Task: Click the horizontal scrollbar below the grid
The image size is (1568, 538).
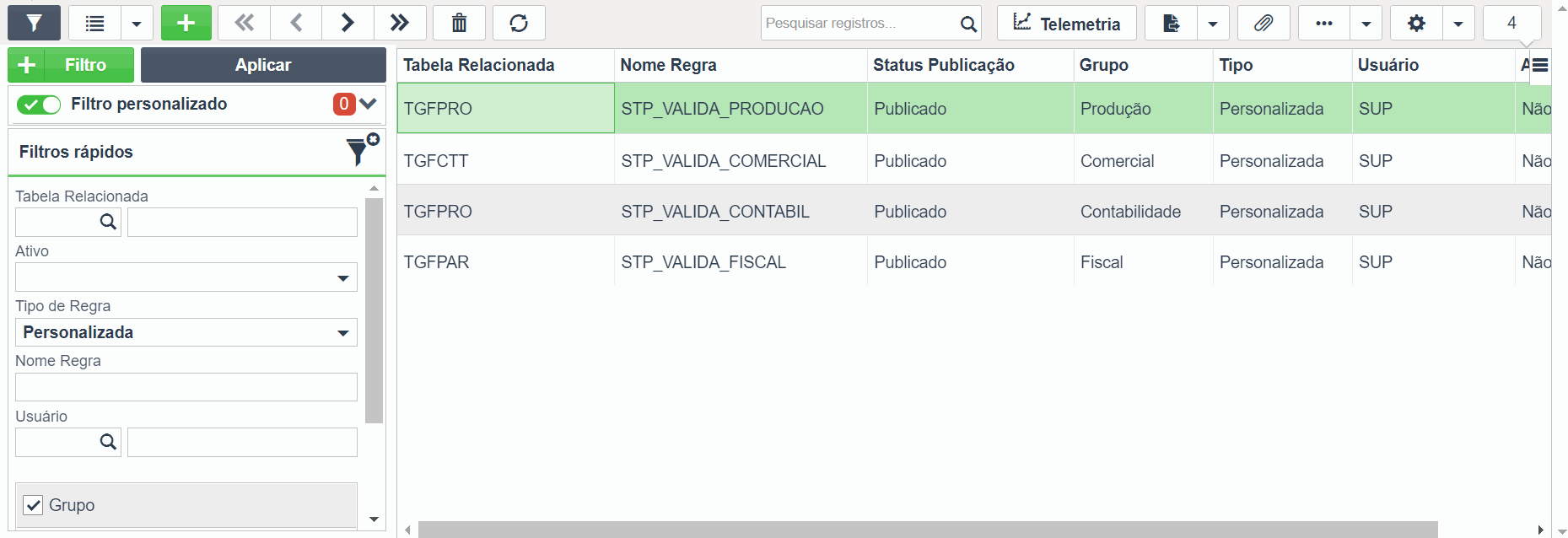Action: point(928,530)
